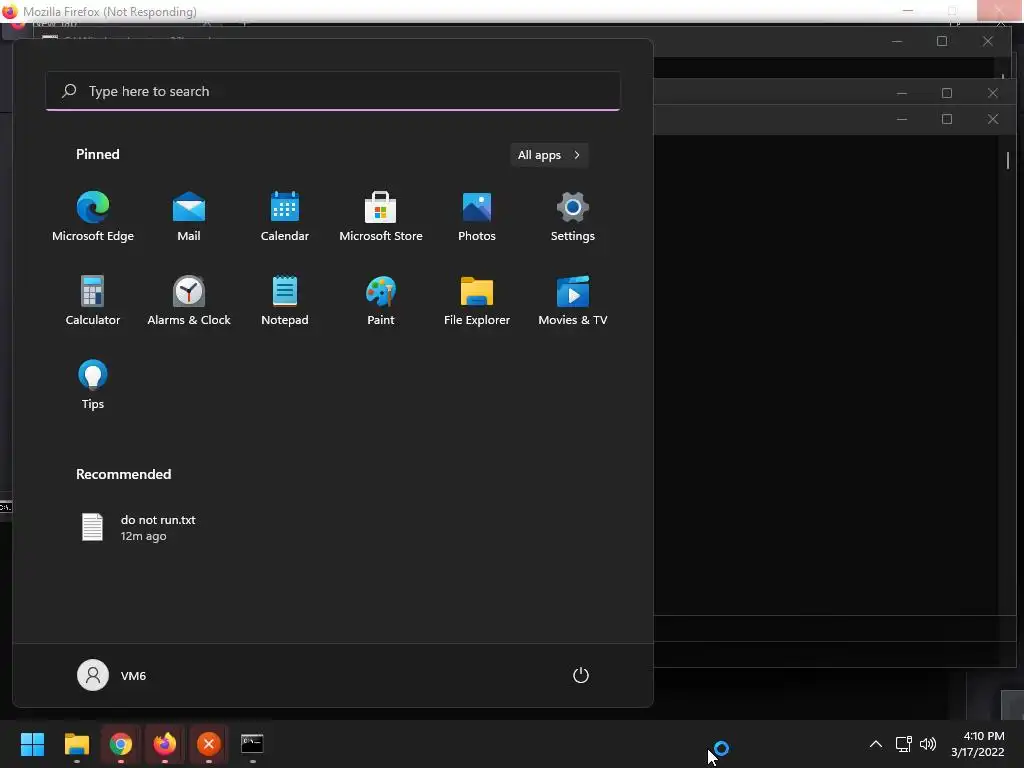Viewport: 1024px width, 768px height.
Task: Click the Type here to search box
Action: pyautogui.click(x=333, y=91)
